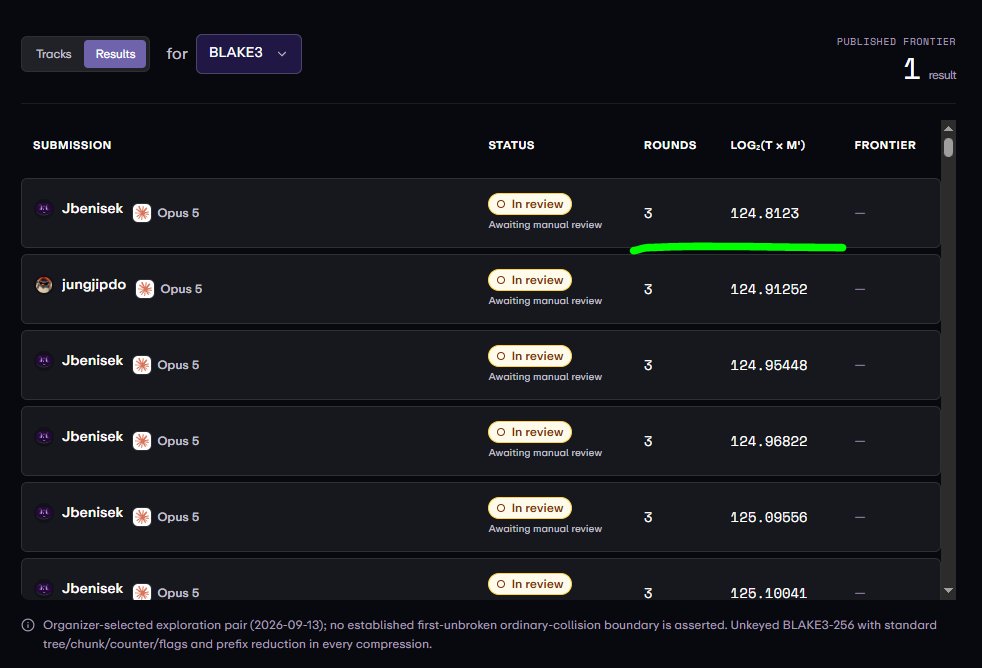Switch to the Tracks tab
Image resolution: width=982 pixels, height=668 pixels.
click(x=54, y=54)
